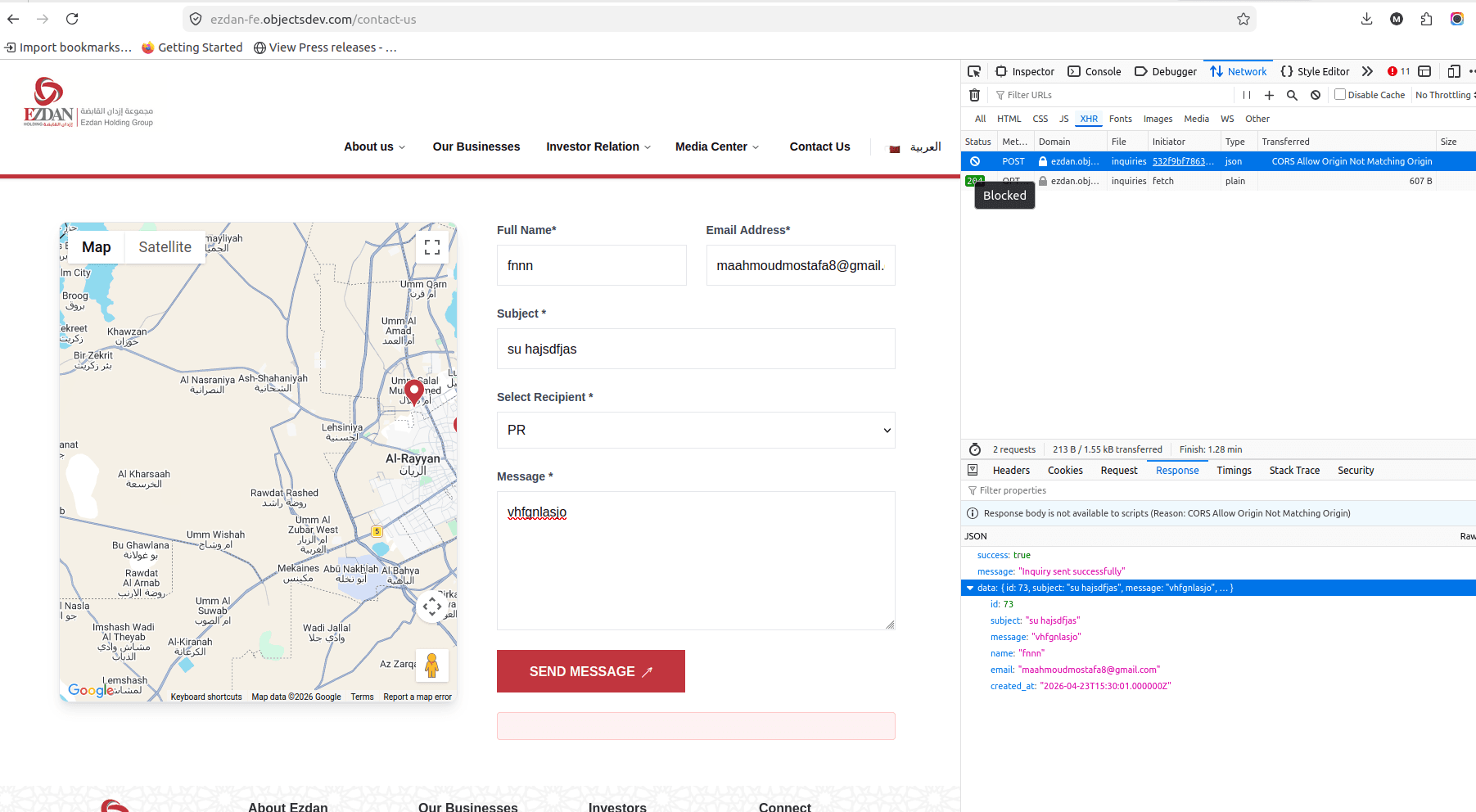Screen dimensions: 1476x812
Task: Enable the Disable Cache checkbox
Action: pyautogui.click(x=1340, y=95)
